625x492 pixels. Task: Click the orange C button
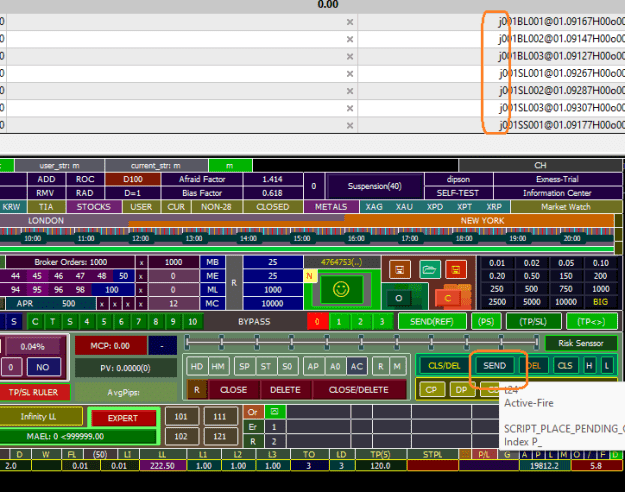[x=447, y=298]
